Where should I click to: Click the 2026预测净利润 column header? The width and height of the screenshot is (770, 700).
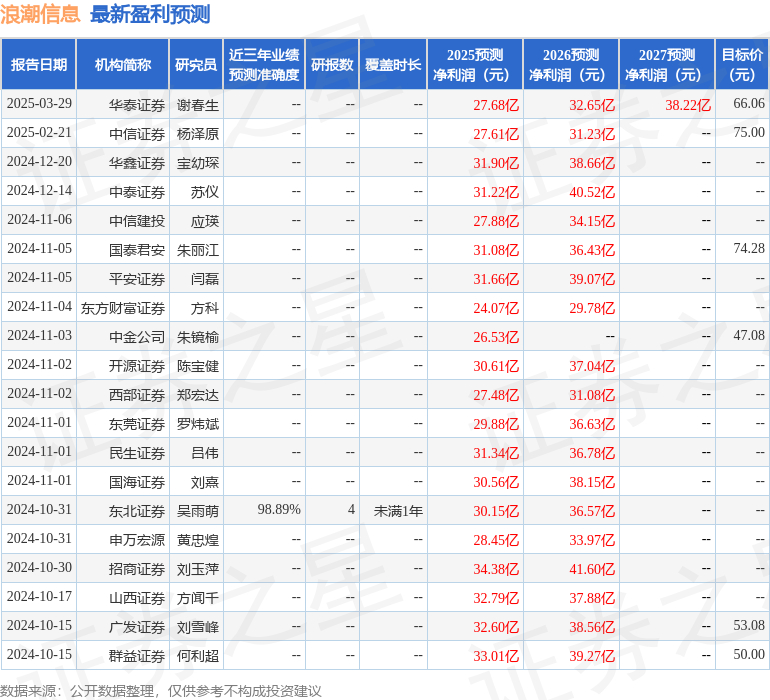pyautogui.click(x=571, y=65)
